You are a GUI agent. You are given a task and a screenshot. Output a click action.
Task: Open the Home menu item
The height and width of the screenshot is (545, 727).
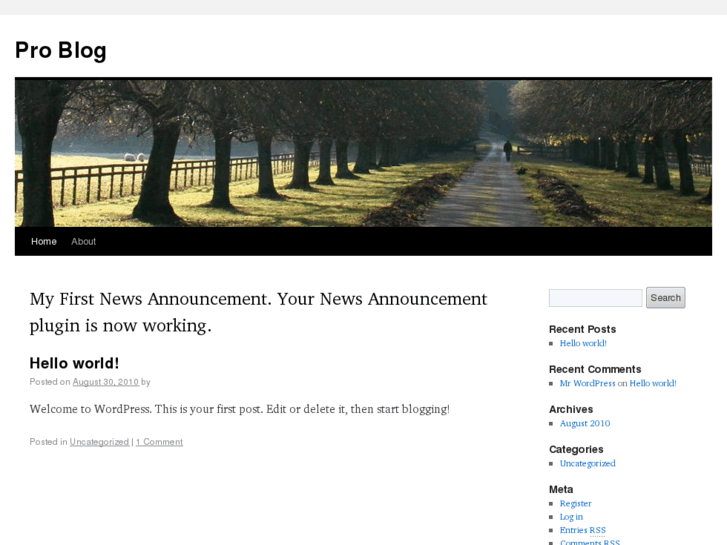coord(44,241)
